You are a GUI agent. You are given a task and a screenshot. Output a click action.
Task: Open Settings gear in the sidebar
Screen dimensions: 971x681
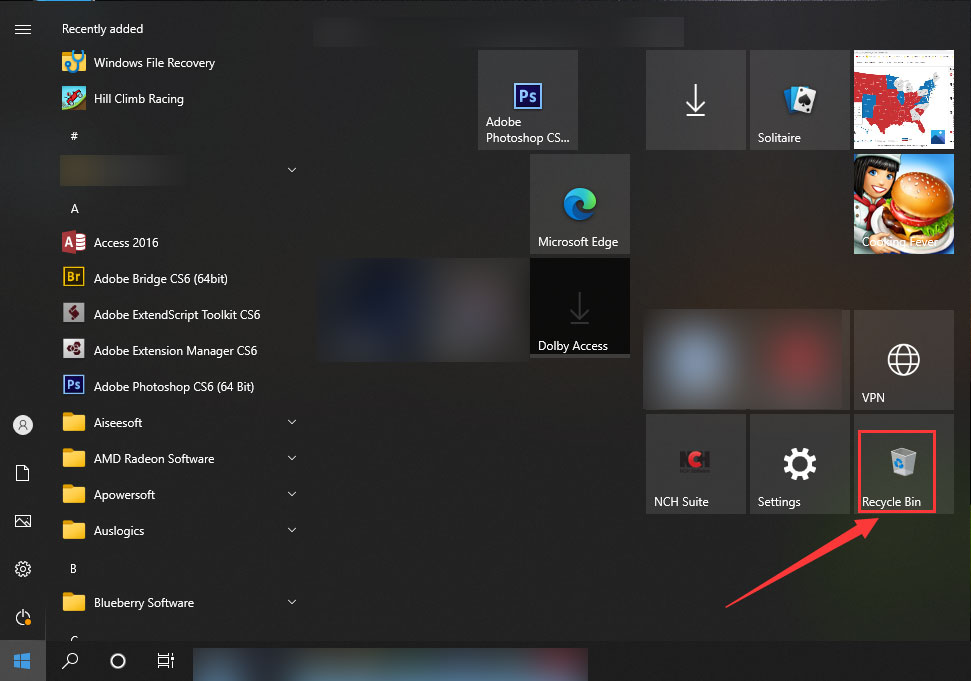[x=23, y=569]
